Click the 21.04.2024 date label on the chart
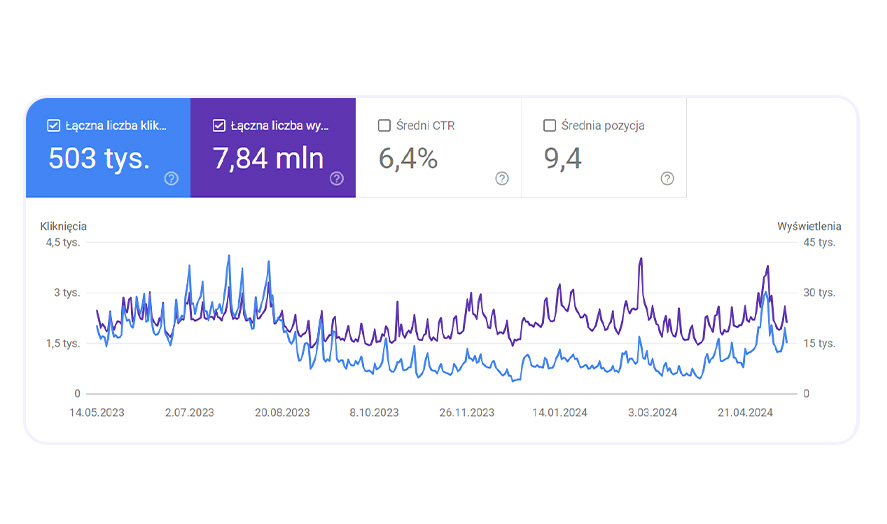Viewport: 887px width, 524px height. (747, 412)
